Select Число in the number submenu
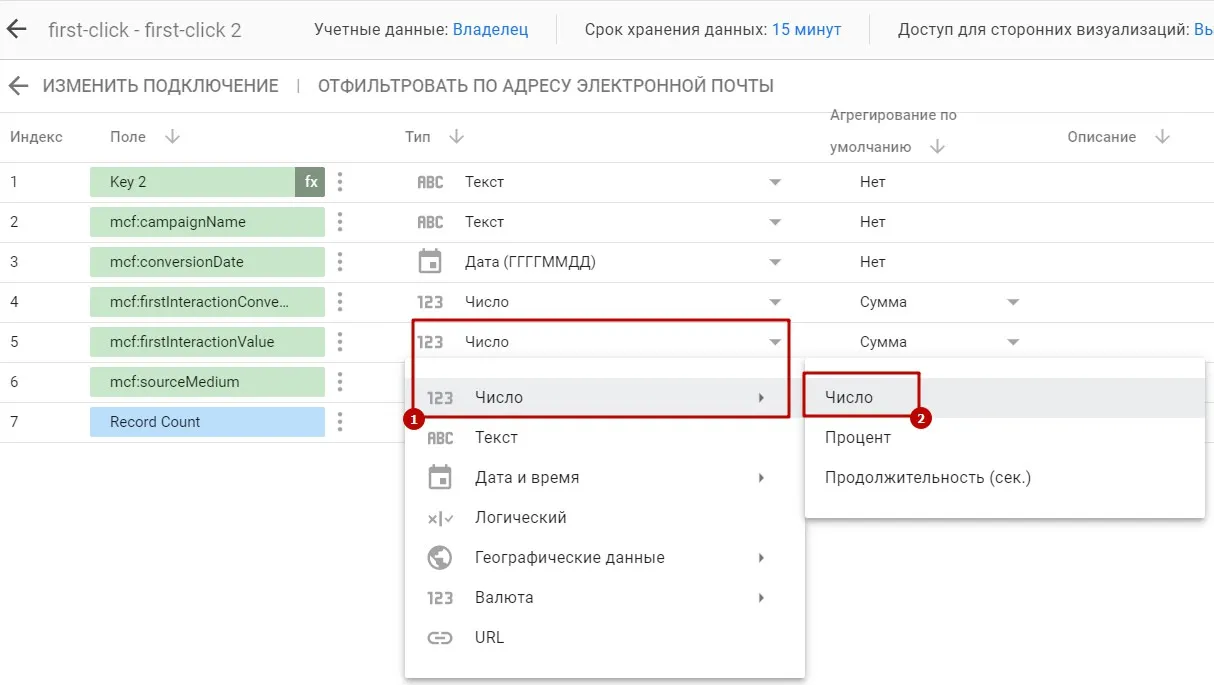 pyautogui.click(x=1005, y=398)
